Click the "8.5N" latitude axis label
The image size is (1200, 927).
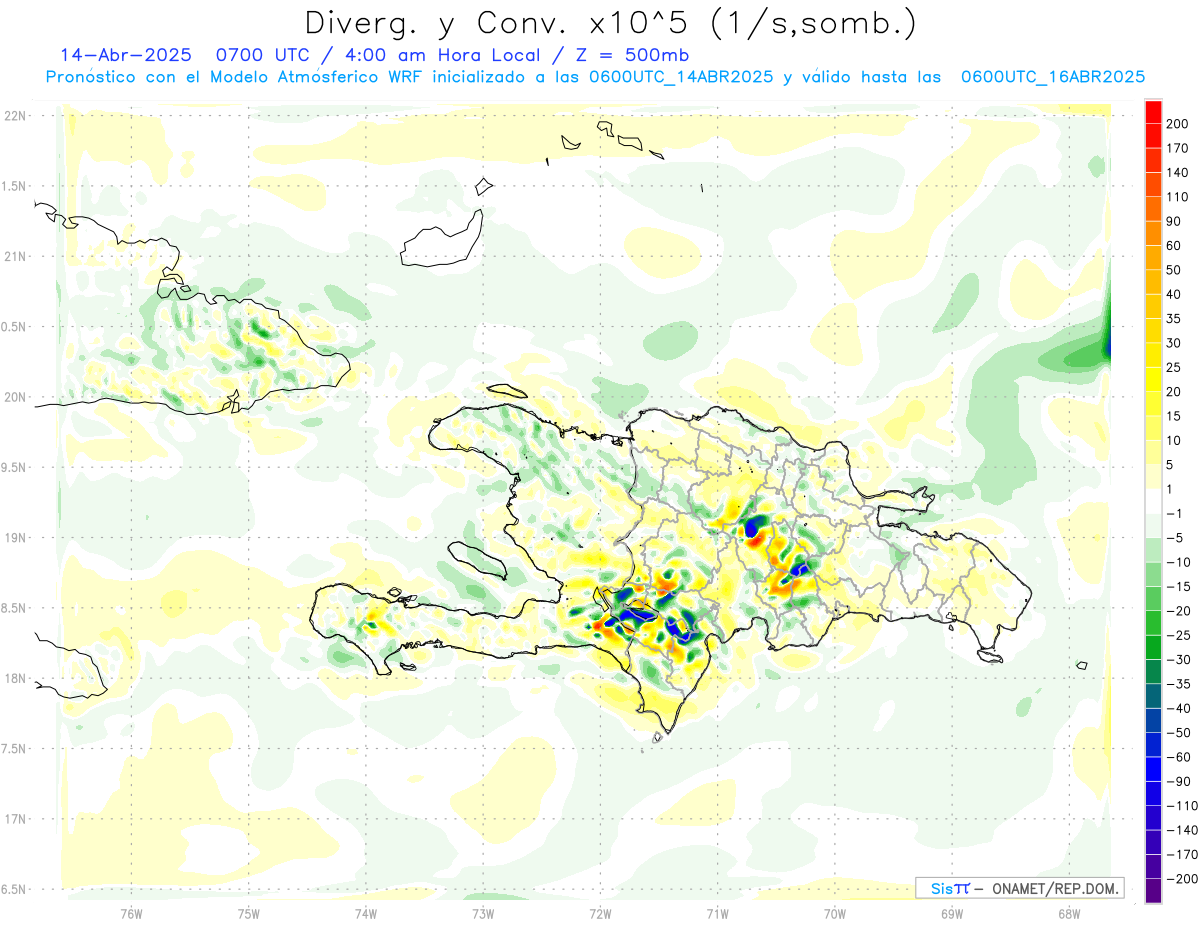pyautogui.click(x=14, y=608)
